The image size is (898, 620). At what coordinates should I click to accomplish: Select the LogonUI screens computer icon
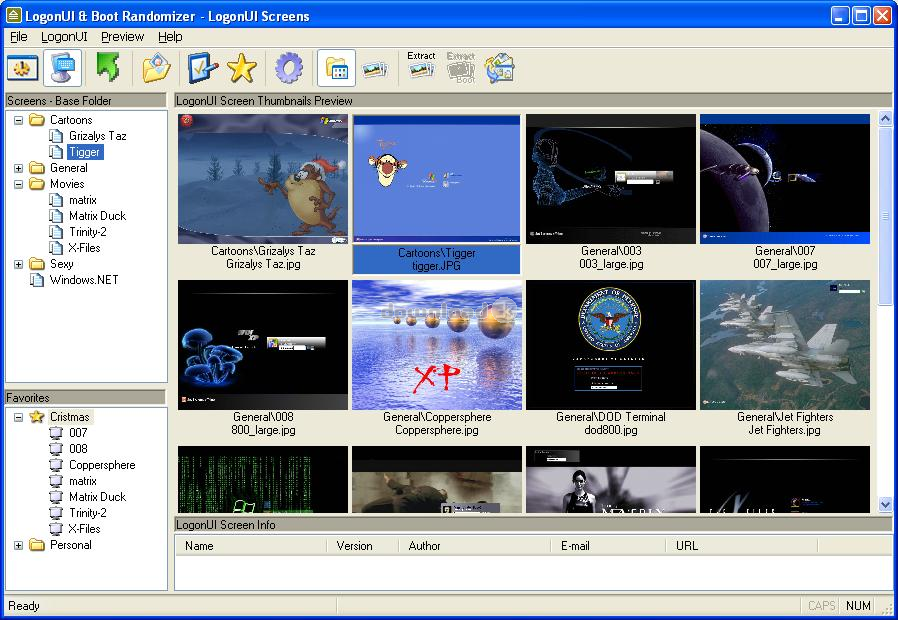coord(62,68)
